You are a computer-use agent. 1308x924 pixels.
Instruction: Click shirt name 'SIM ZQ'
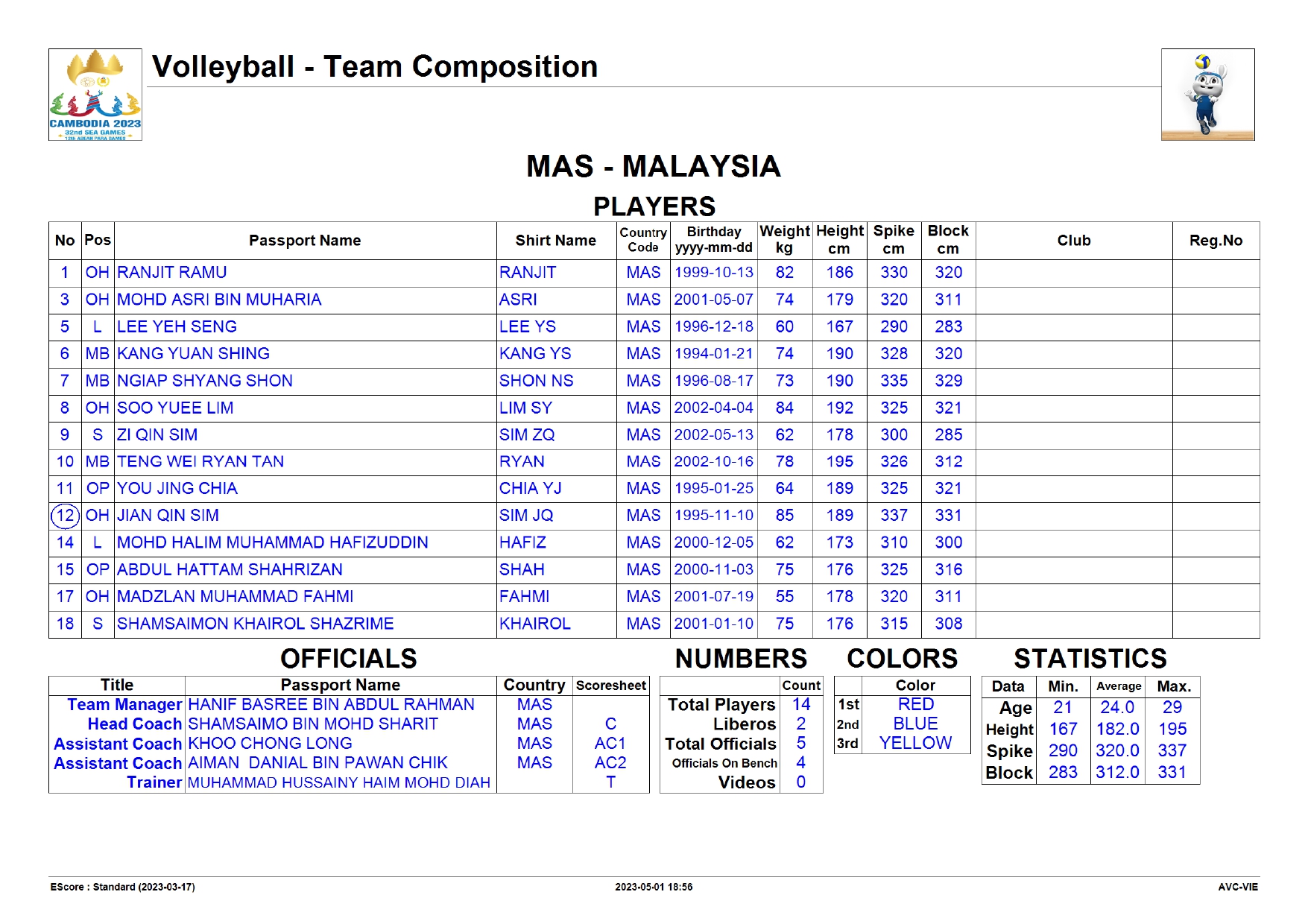point(527,434)
